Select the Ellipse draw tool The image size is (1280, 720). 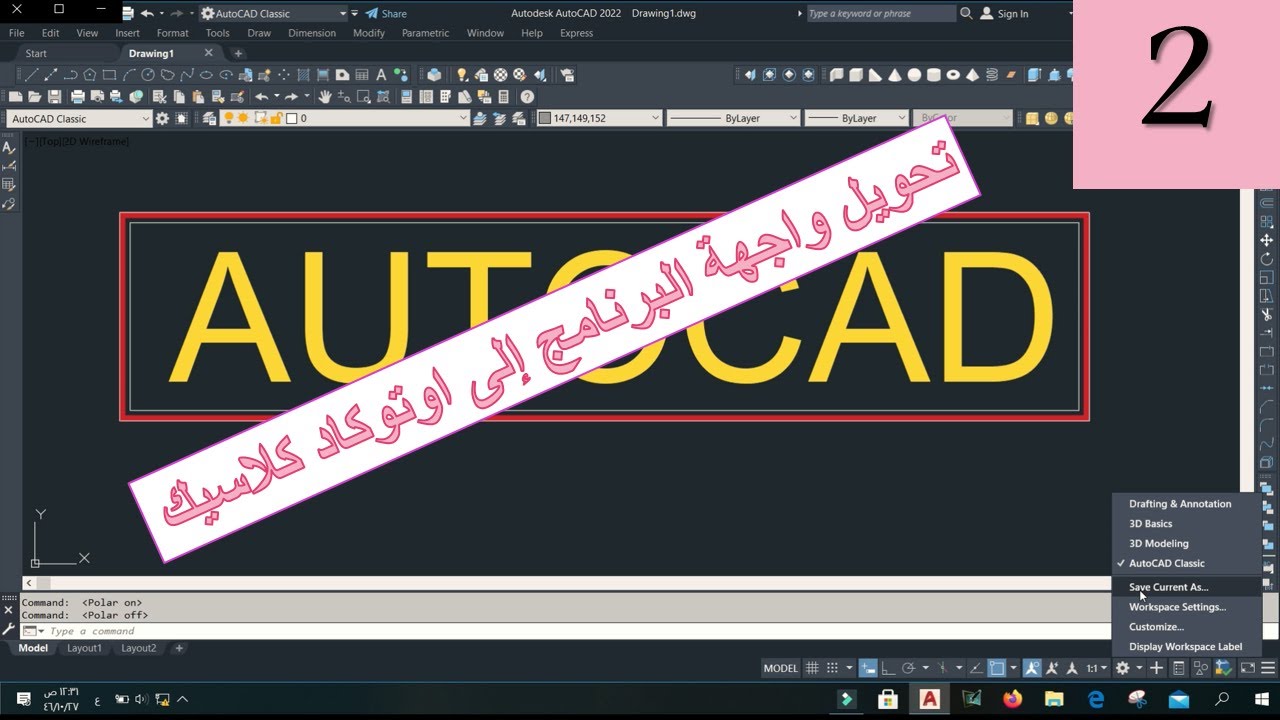pyautogui.click(x=206, y=75)
